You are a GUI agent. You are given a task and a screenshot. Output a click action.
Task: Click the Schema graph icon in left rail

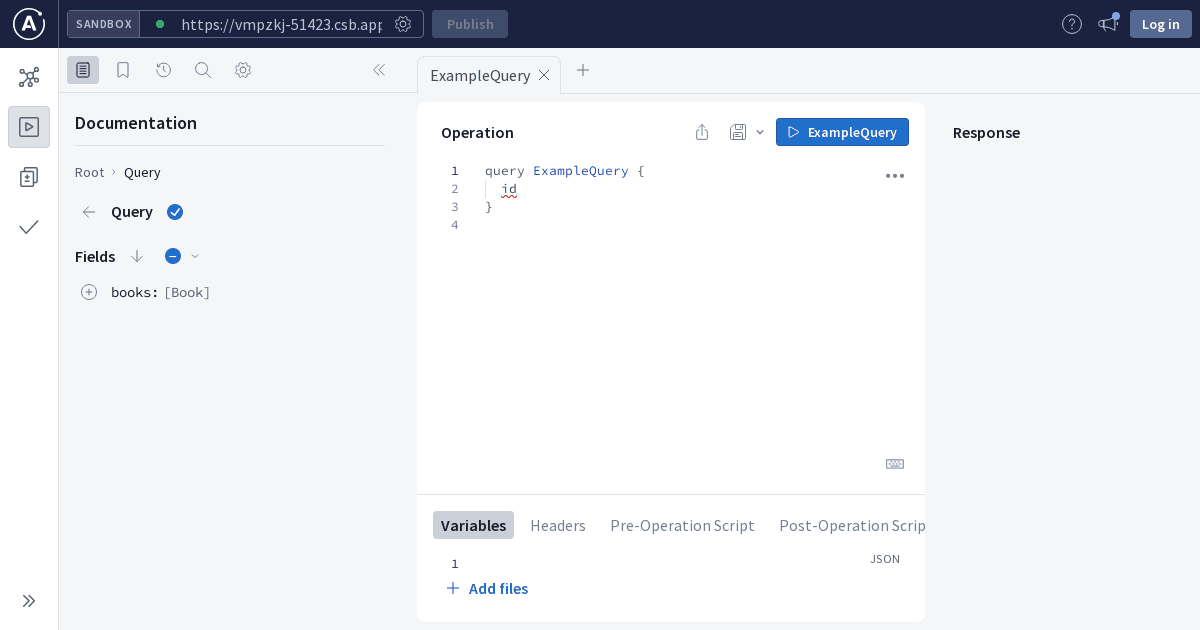point(28,77)
